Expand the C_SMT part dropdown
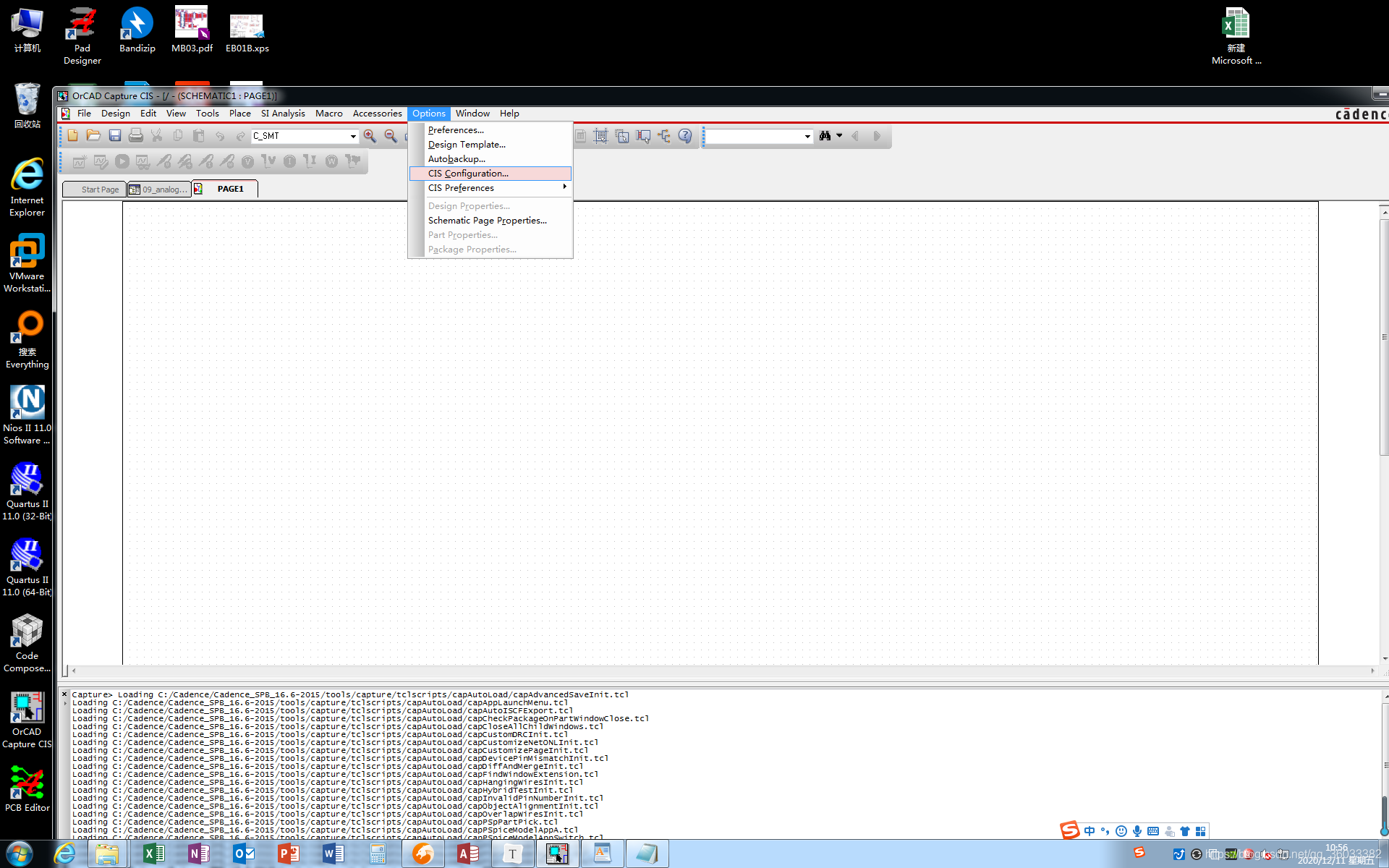Image resolution: width=1389 pixels, height=868 pixels. pos(353,136)
